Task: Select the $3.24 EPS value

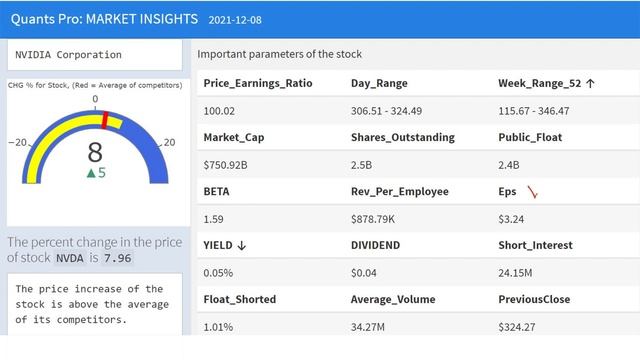Action: tap(511, 219)
